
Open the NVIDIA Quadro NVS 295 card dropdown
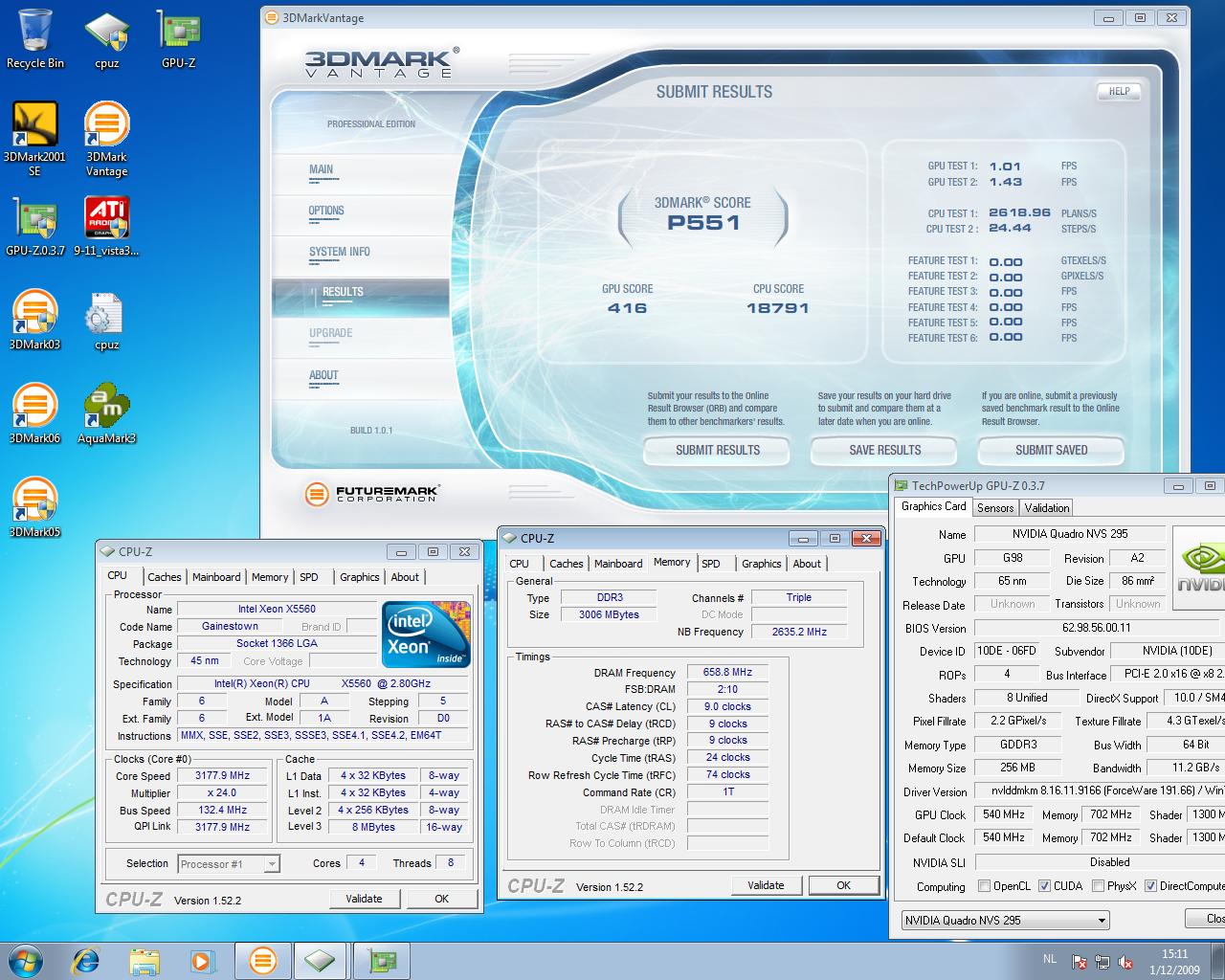pos(1005,920)
